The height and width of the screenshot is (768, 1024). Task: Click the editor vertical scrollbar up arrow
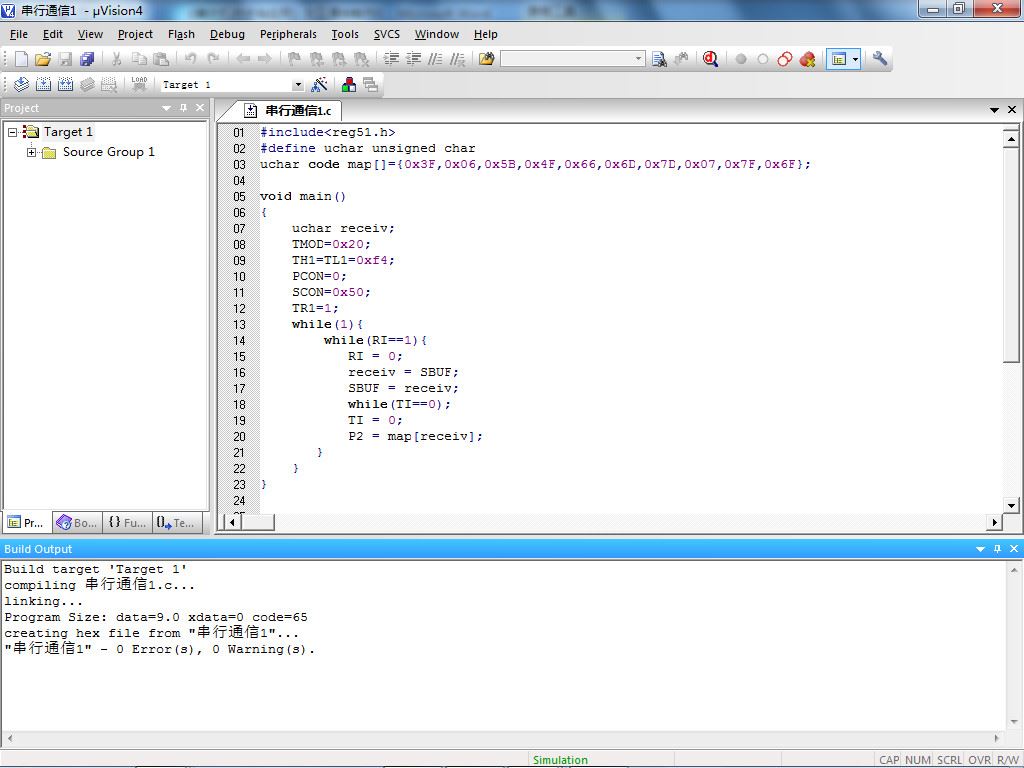coord(1011,138)
